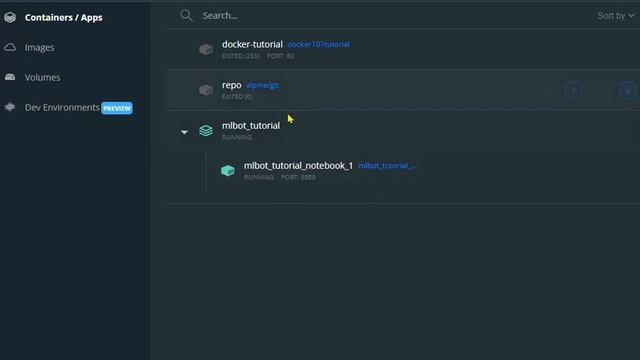Click the search magnifier icon

tap(186, 16)
